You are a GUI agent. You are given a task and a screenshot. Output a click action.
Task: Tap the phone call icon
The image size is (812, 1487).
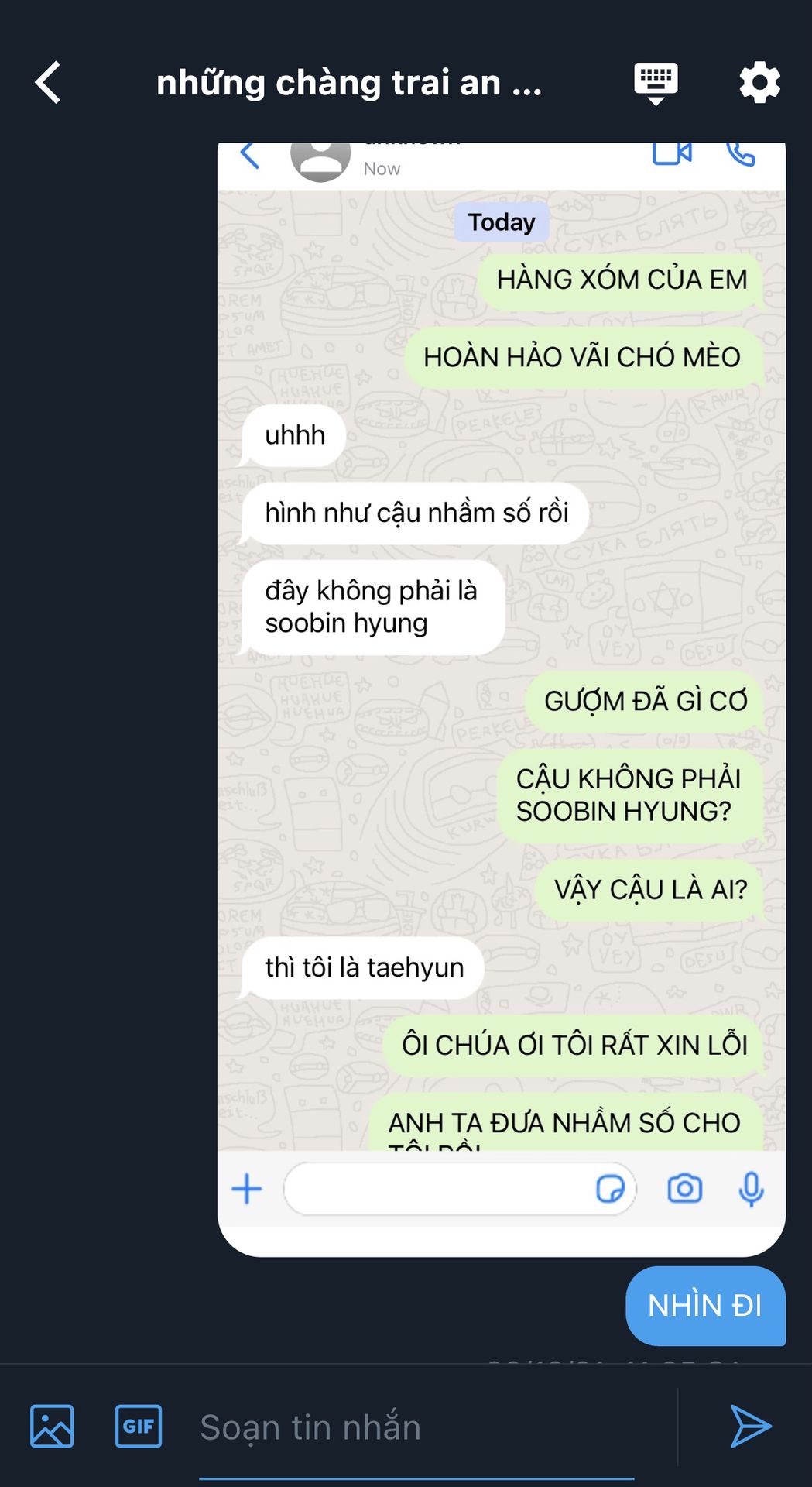pyautogui.click(x=741, y=153)
